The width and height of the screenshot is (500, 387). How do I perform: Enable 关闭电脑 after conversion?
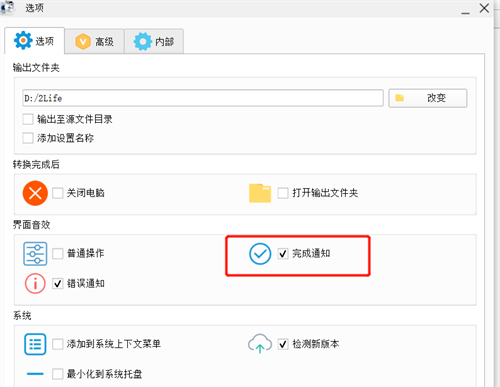coord(58,193)
